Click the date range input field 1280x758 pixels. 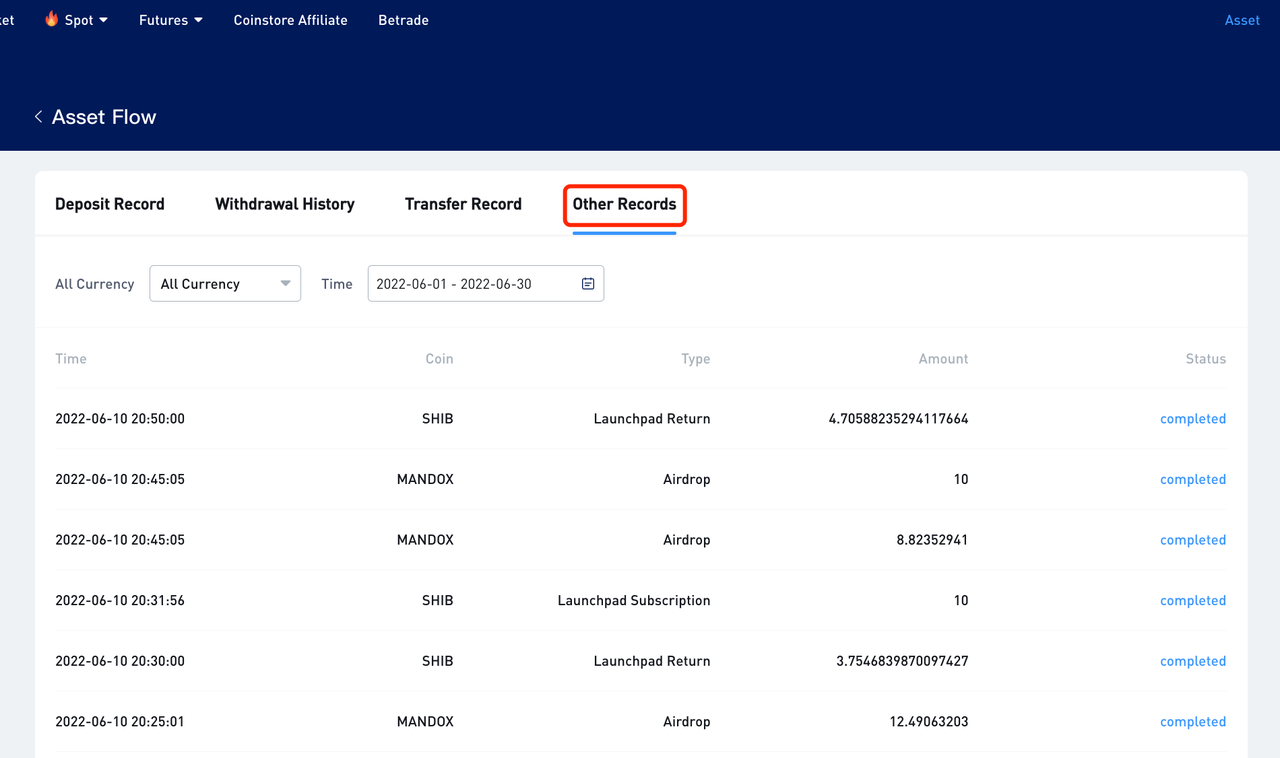486,284
